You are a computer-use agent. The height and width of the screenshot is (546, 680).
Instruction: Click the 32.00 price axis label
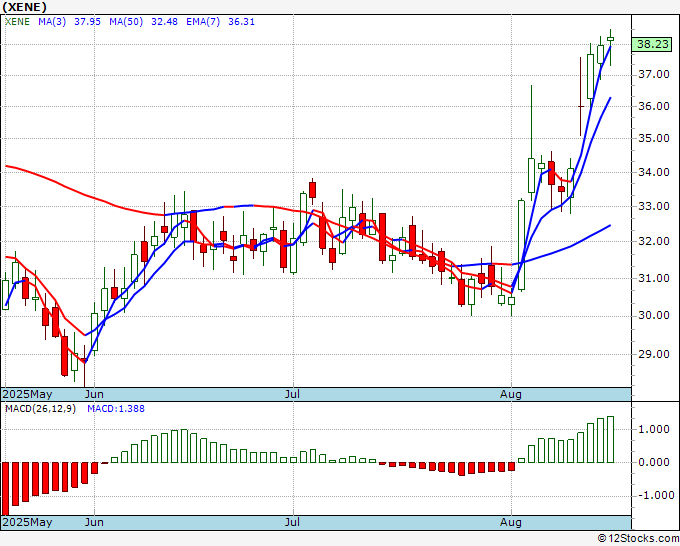click(x=654, y=241)
